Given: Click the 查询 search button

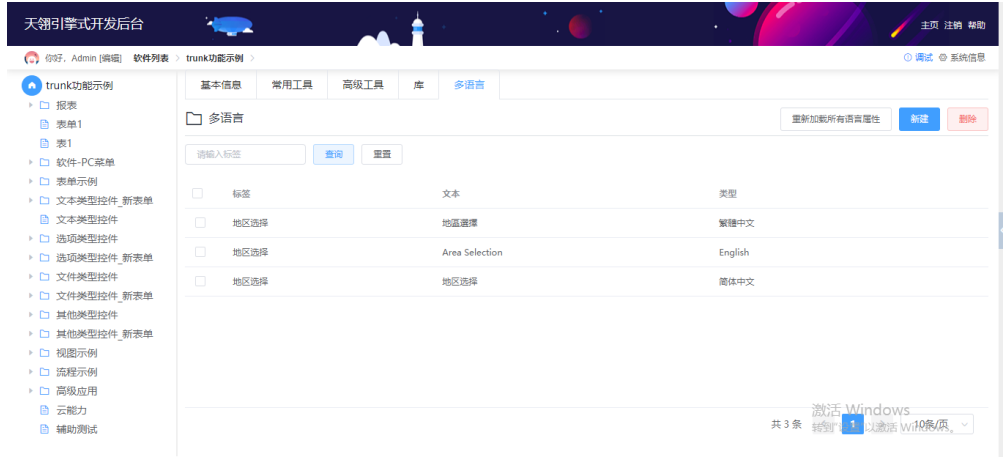Looking at the screenshot, I should (x=333, y=154).
